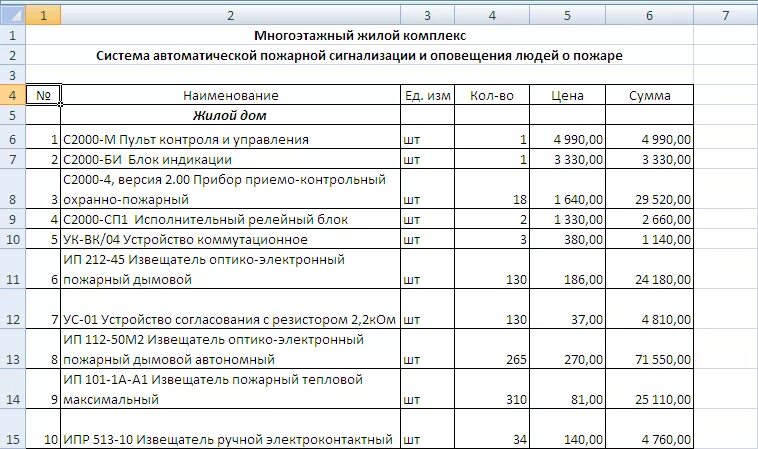Screen dimensions: 758x449
Task: Click price cell 81,00
Action: 568,389
